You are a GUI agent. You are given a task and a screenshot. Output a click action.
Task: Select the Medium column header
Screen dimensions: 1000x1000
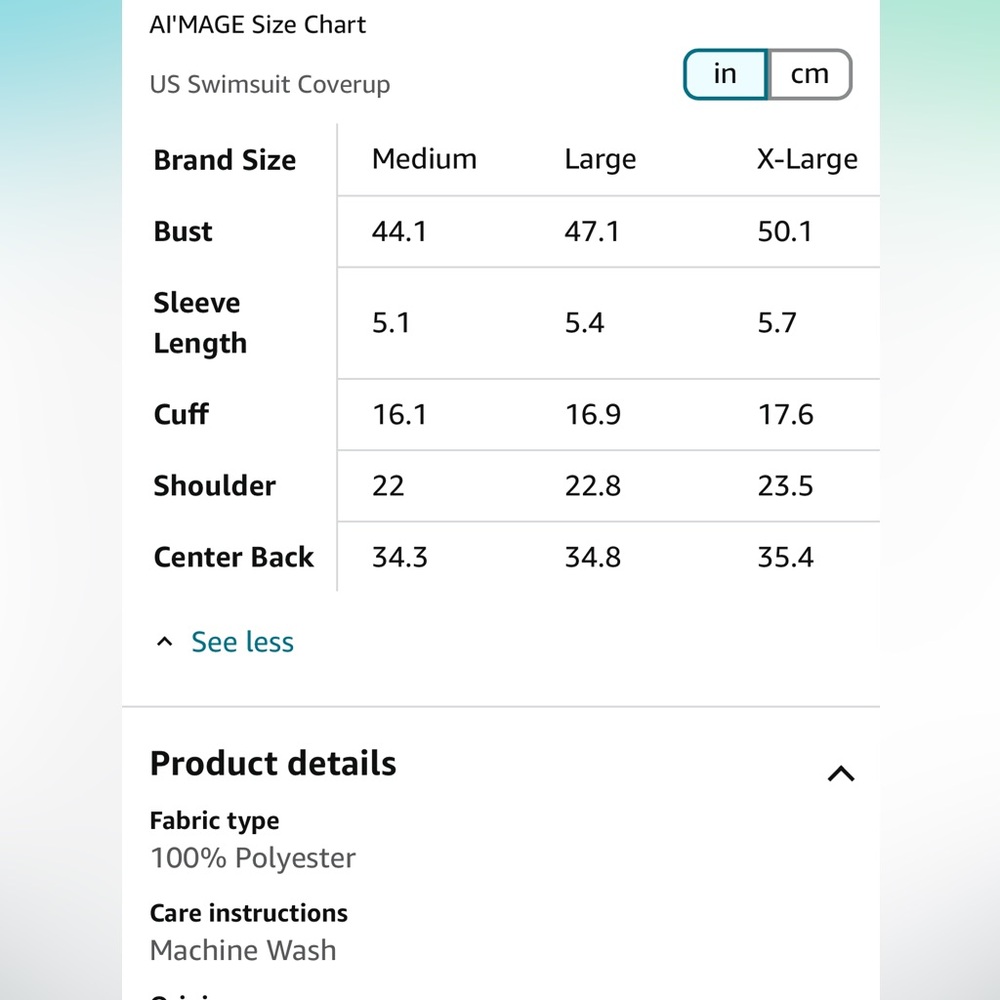click(424, 159)
